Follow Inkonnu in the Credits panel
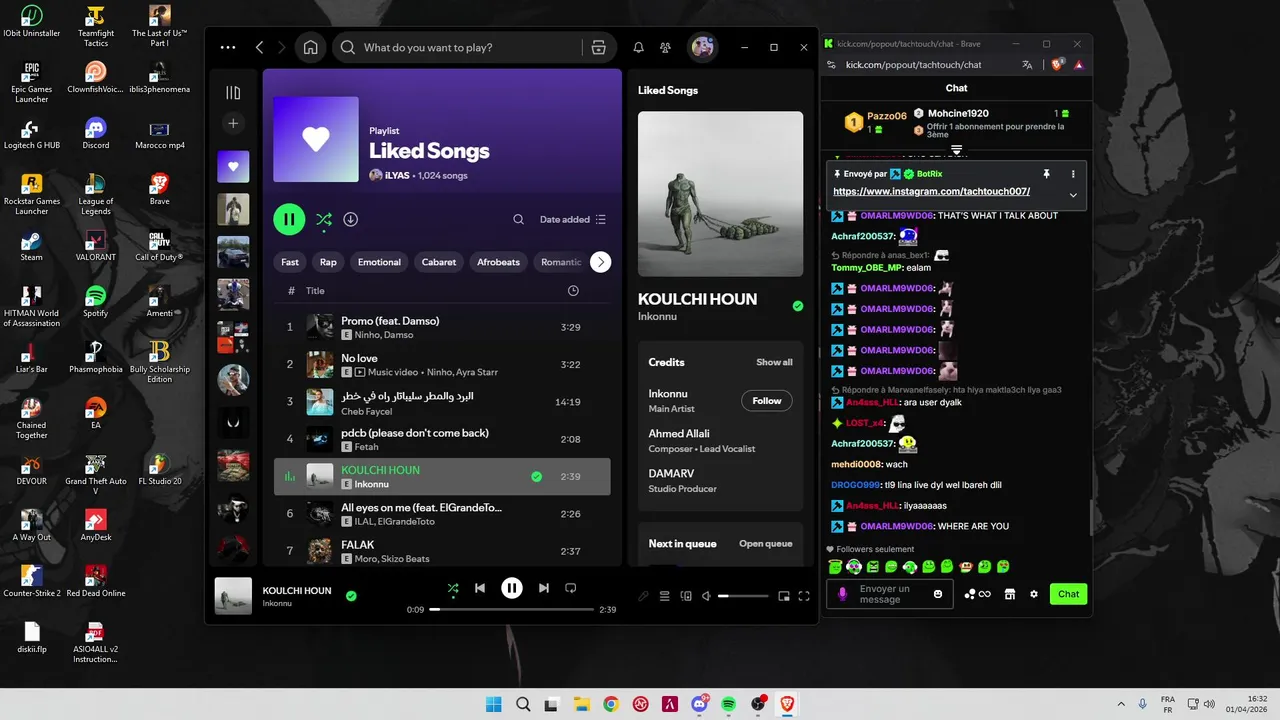 coord(767,401)
